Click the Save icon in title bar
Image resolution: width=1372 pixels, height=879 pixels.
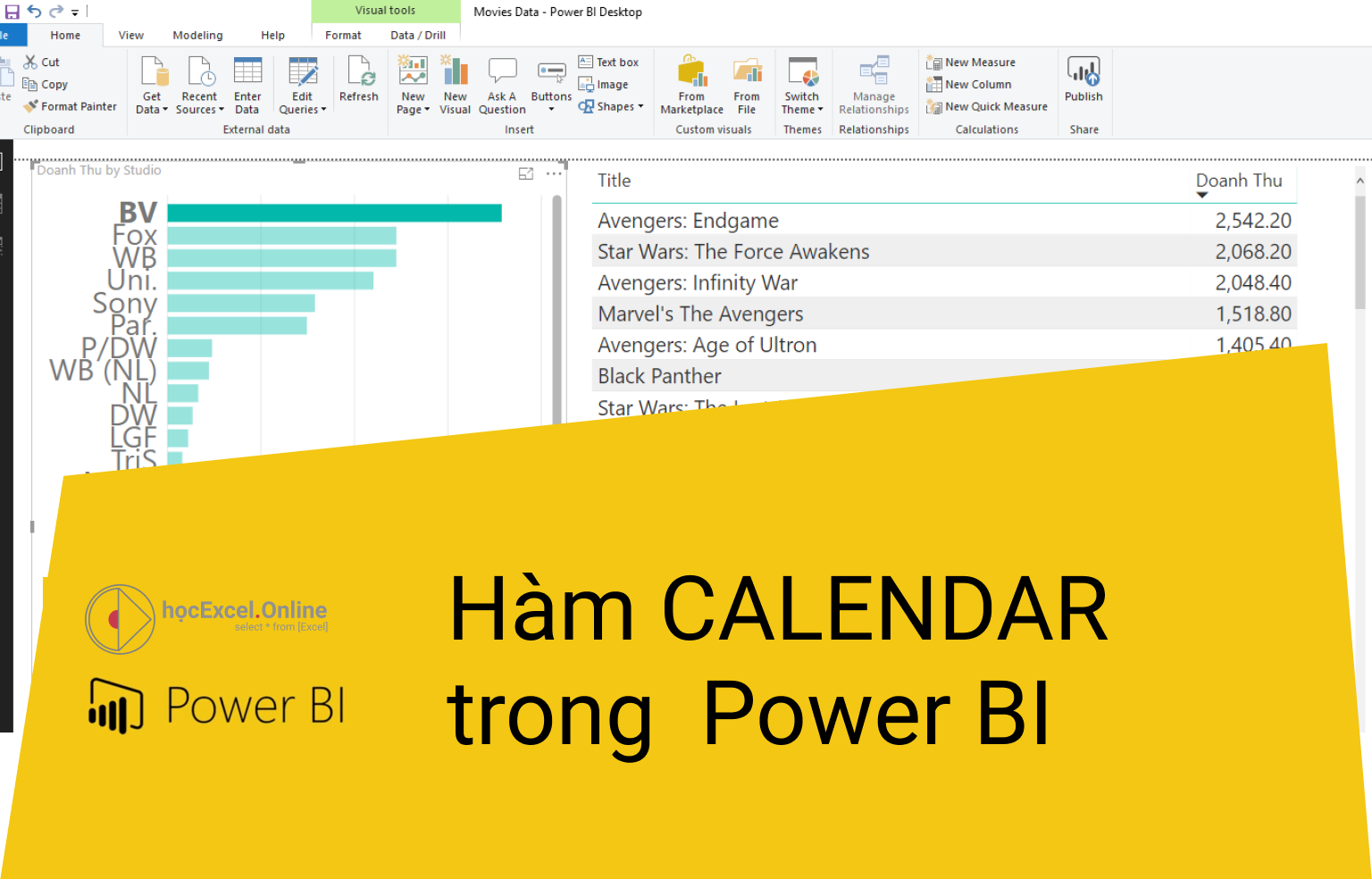[x=13, y=12]
